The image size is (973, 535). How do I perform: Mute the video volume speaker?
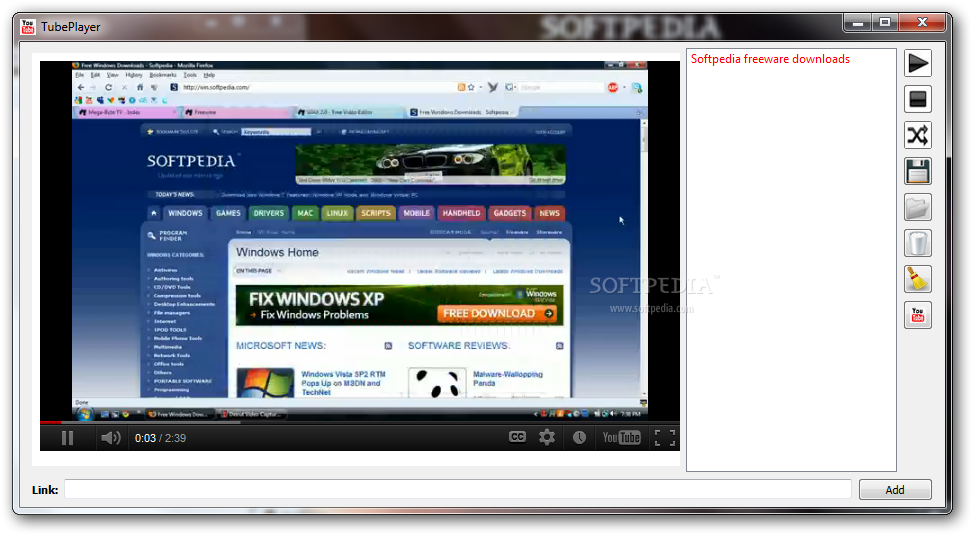(110, 438)
